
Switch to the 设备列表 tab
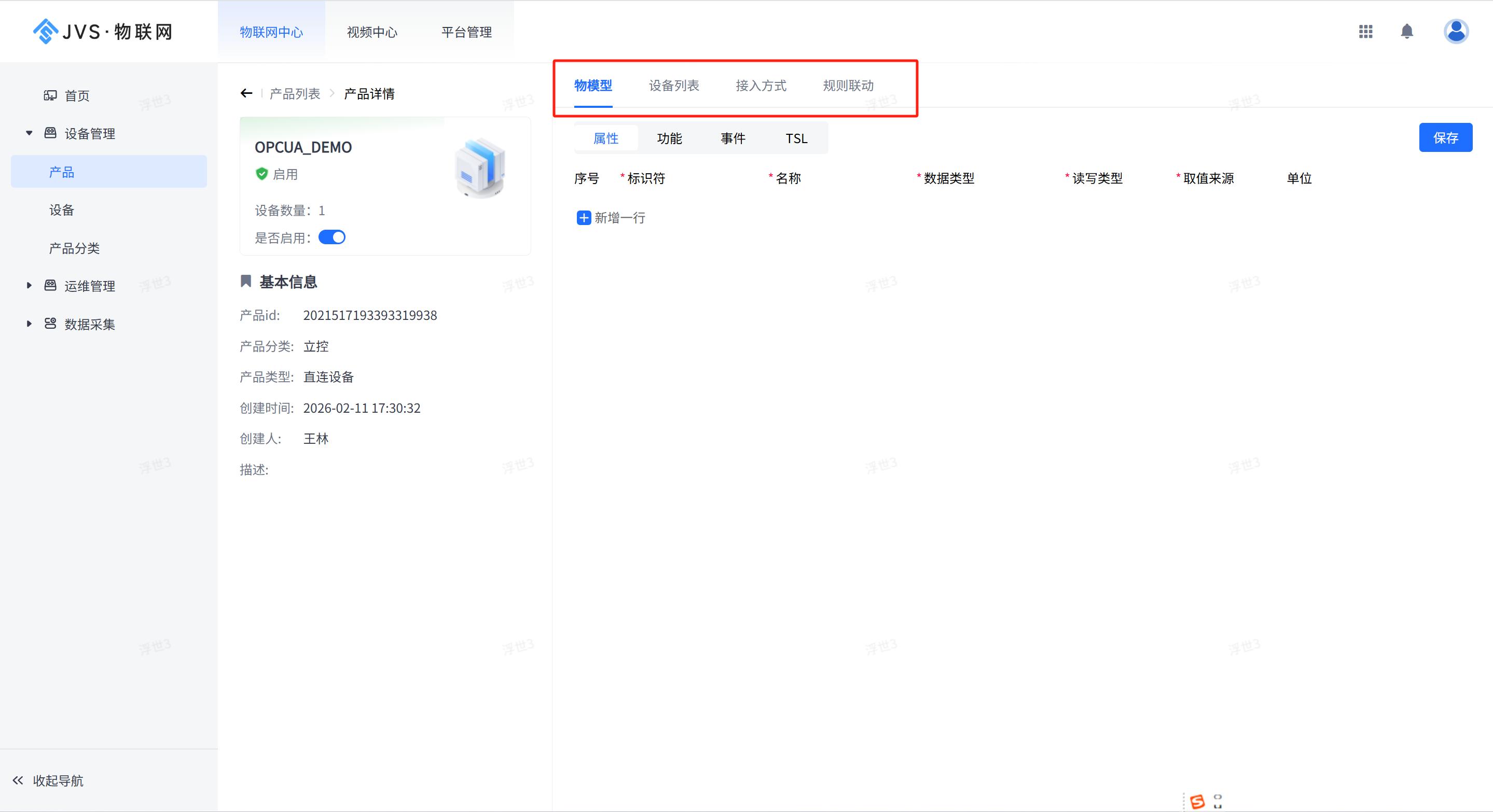tap(673, 86)
